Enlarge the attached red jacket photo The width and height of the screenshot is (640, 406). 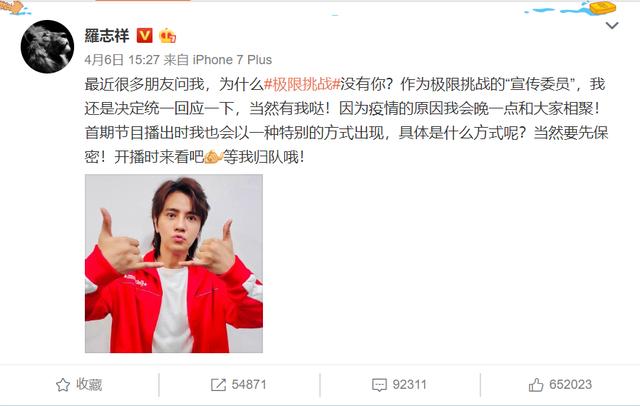(x=174, y=264)
